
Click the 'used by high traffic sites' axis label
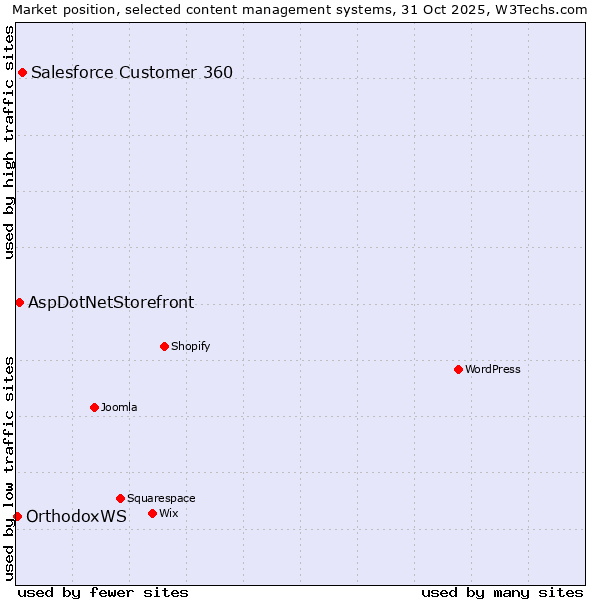coord(9,142)
